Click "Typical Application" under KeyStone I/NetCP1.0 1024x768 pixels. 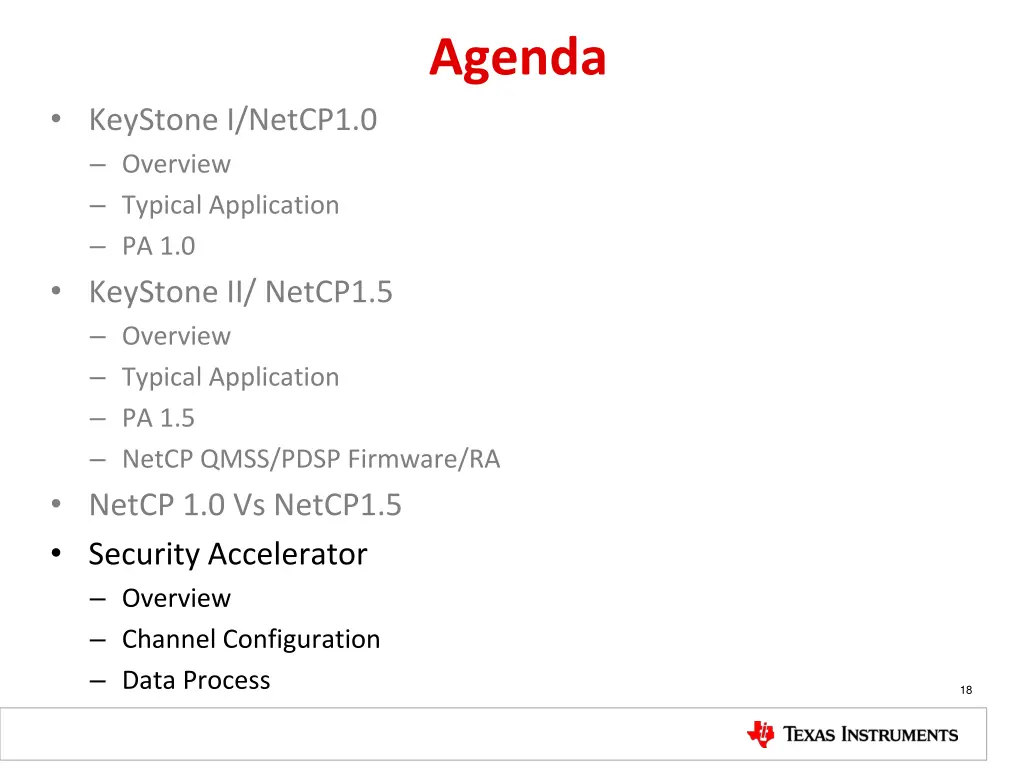pyautogui.click(x=231, y=206)
